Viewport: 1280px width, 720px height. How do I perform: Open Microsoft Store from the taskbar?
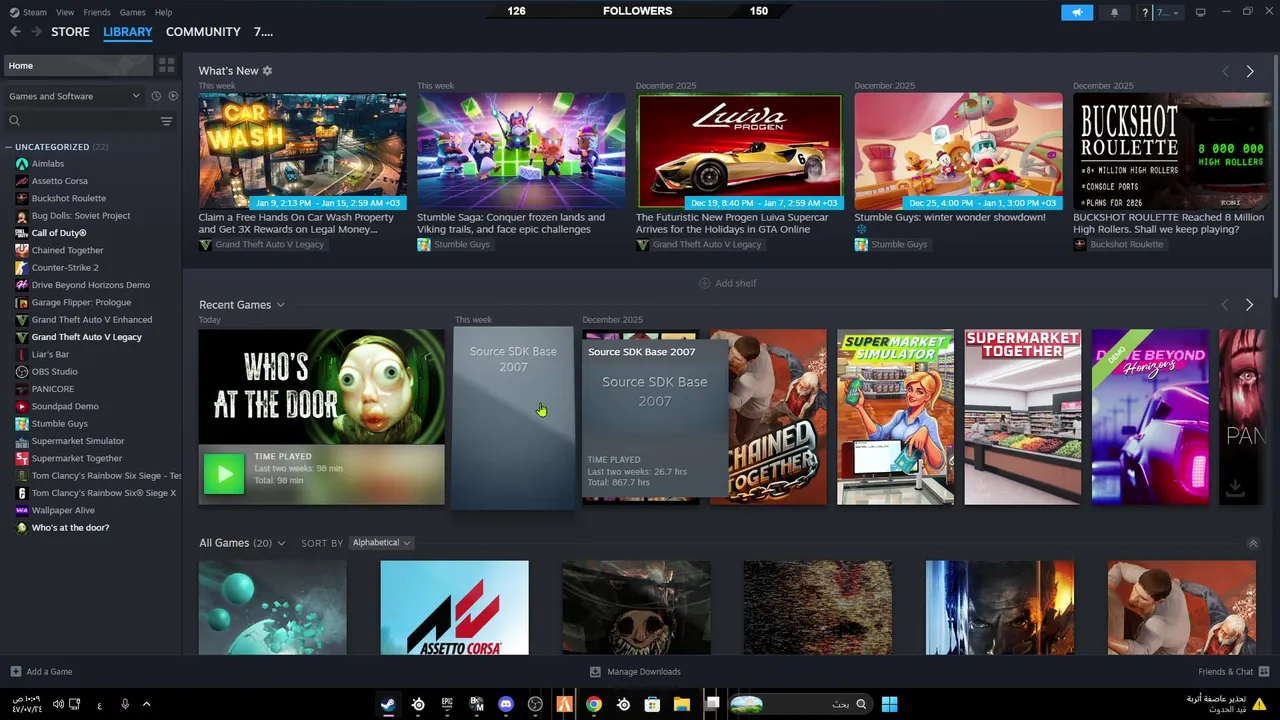point(653,704)
